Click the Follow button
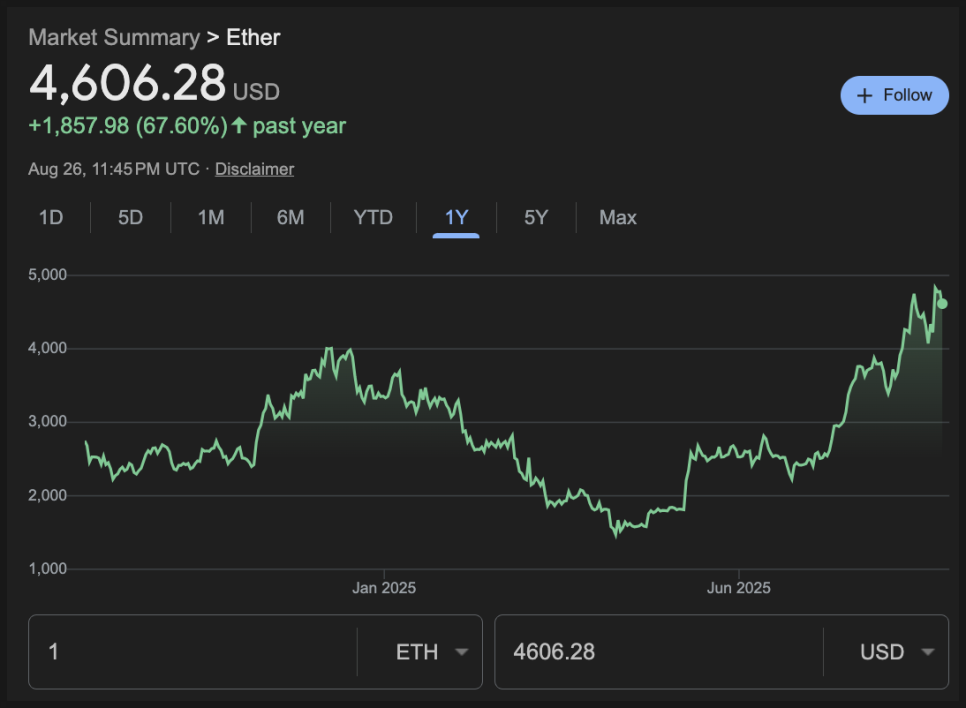Viewport: 966px width, 708px height. 894,96
